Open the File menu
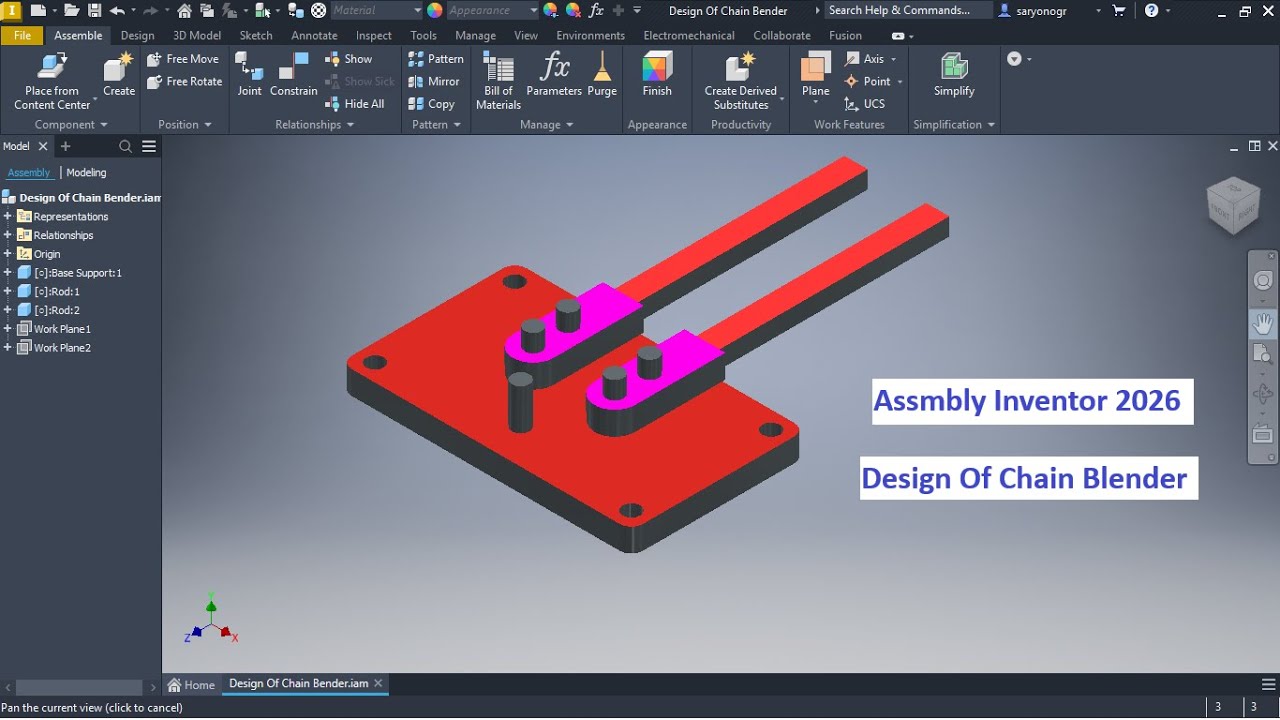Image resolution: width=1280 pixels, height=720 pixels. coord(22,35)
